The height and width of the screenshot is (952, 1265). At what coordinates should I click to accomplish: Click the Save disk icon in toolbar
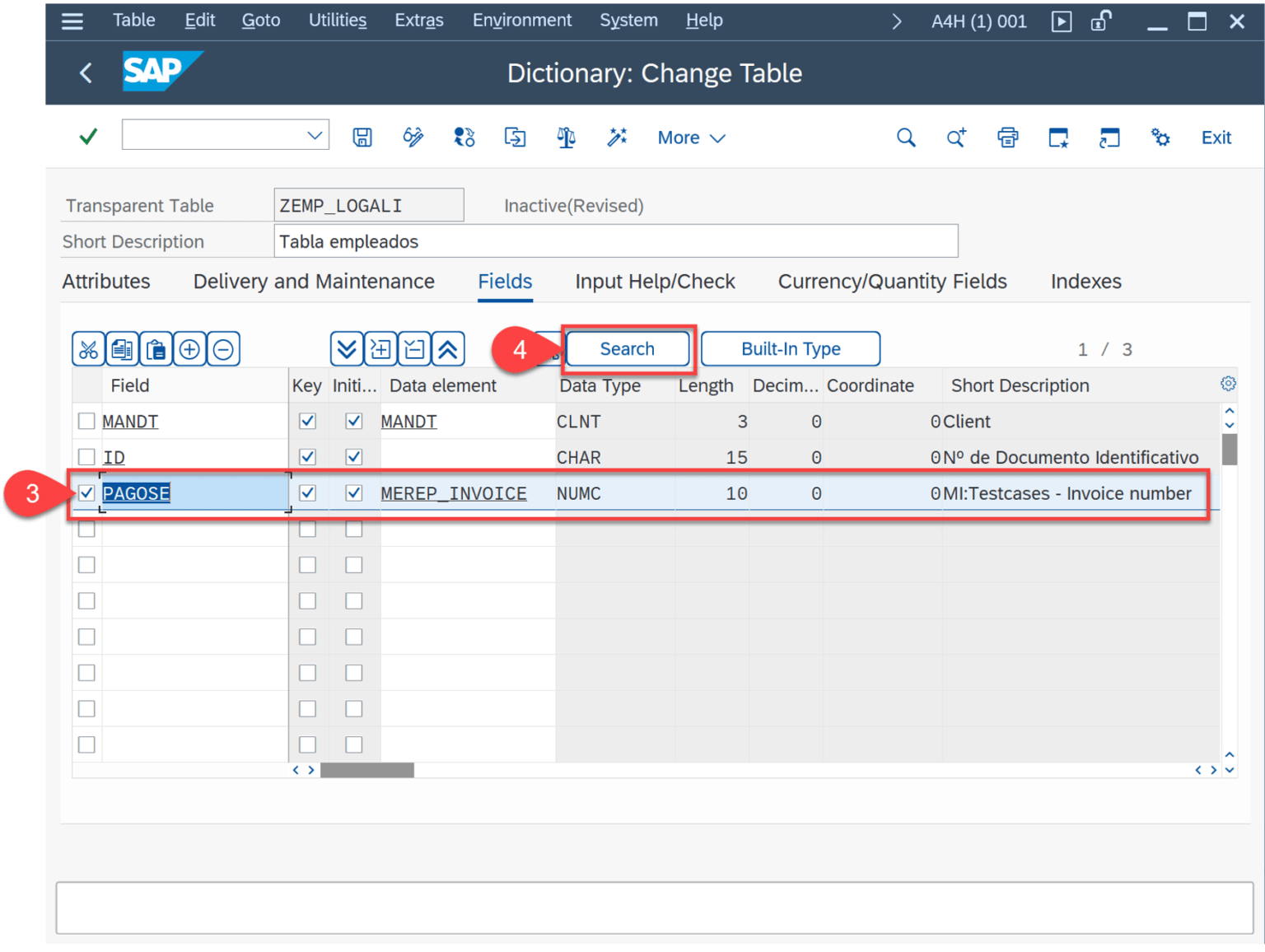pos(362,138)
